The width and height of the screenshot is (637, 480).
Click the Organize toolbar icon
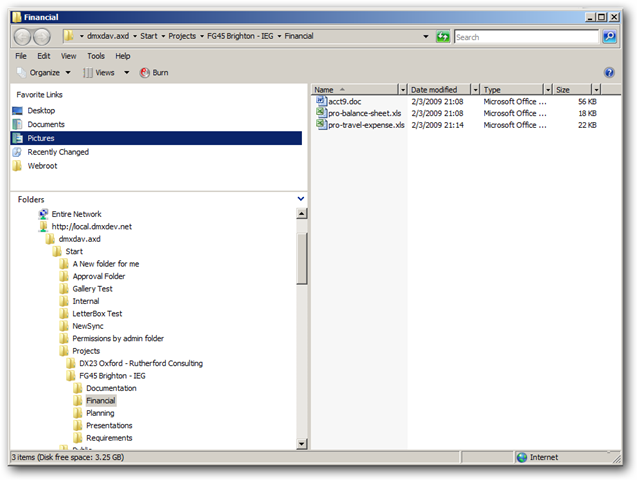(21, 73)
